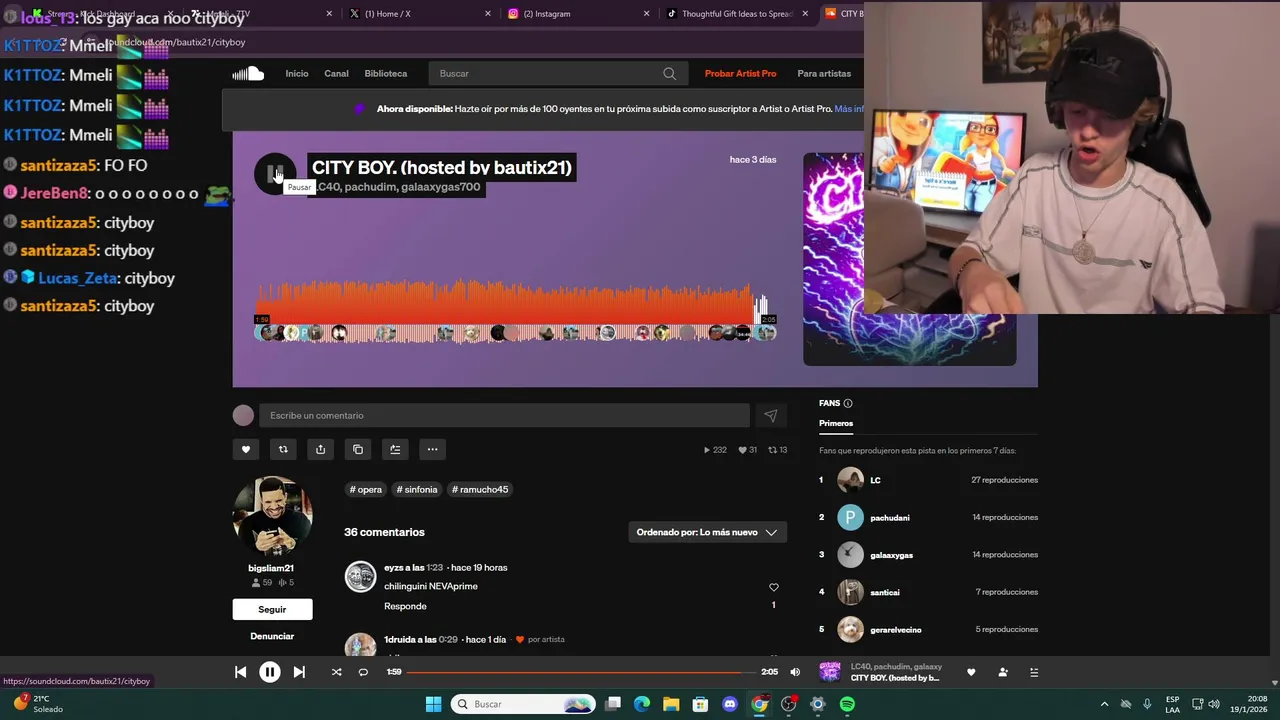Open the Inicio menu item
Viewport: 1280px width, 720px height.
point(297,73)
